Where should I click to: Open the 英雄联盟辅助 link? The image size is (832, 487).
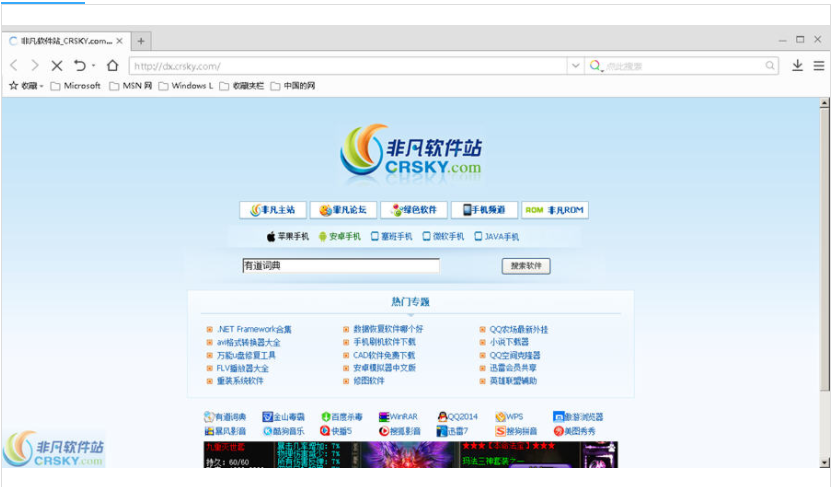pyautogui.click(x=513, y=381)
